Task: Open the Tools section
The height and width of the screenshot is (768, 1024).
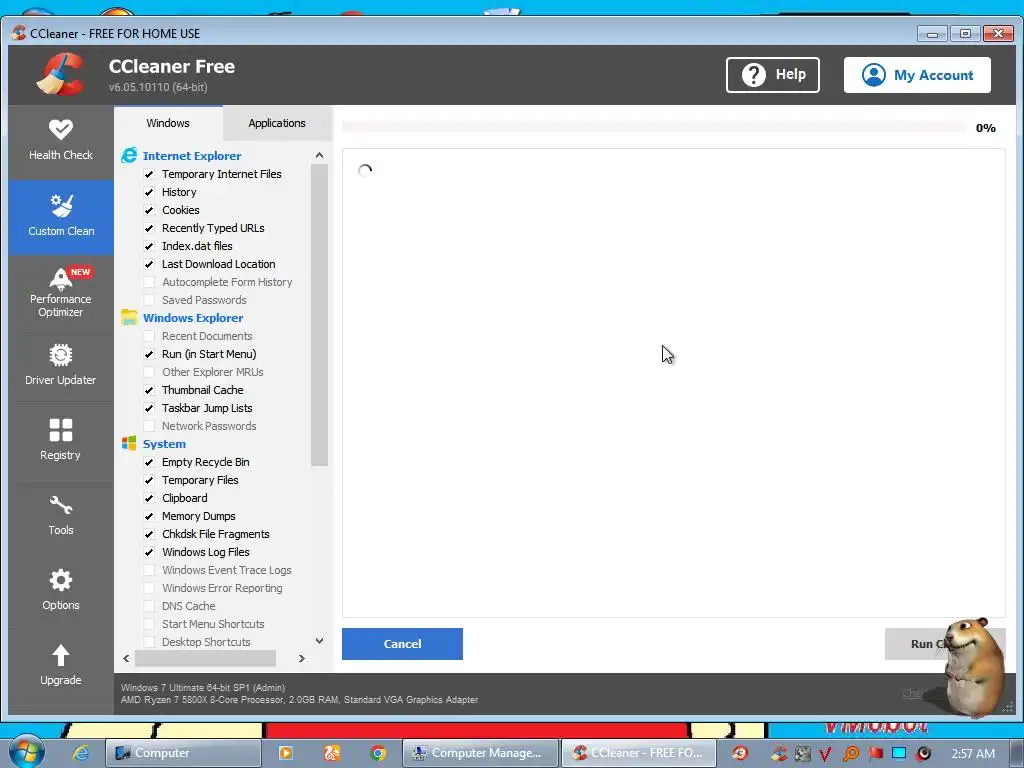Action: tap(61, 517)
